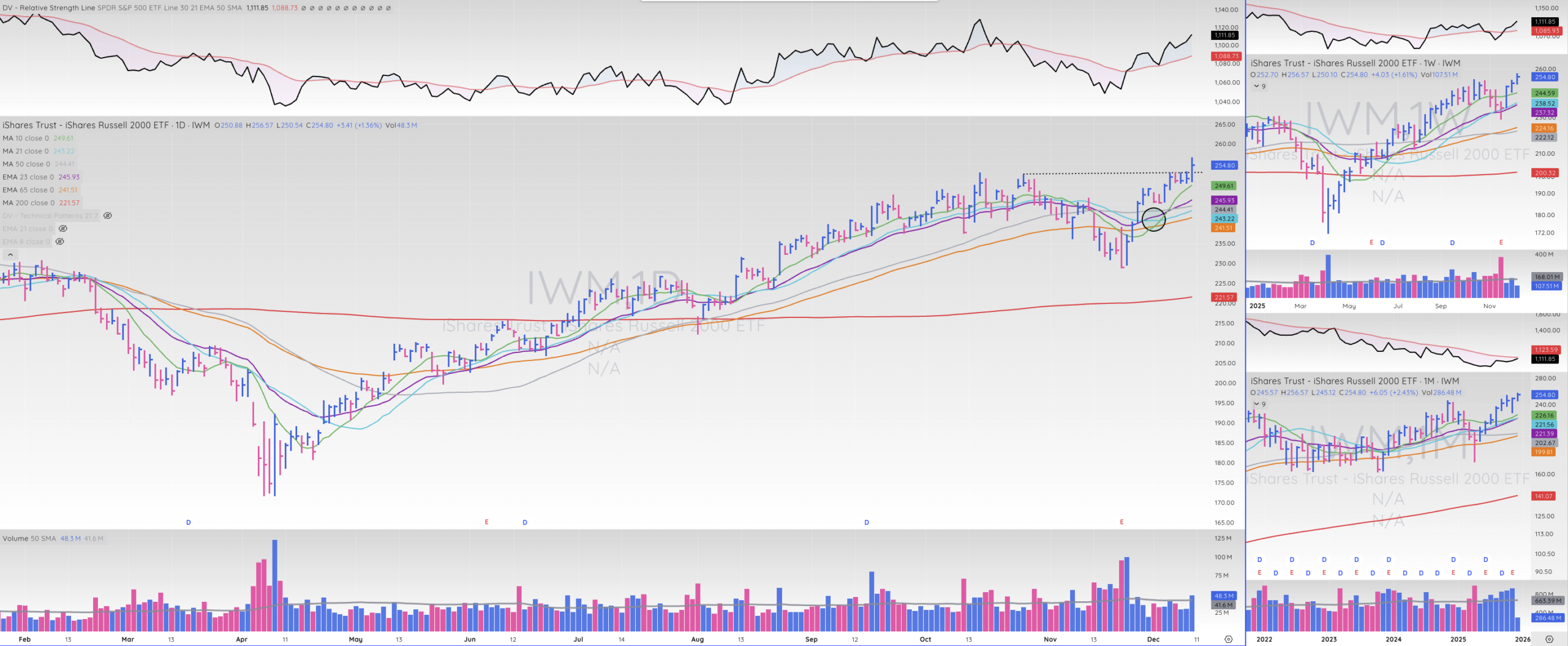This screenshot has height=646, width=1568.
Task: Click the circle drawing on the daily chart
Action: (1153, 219)
